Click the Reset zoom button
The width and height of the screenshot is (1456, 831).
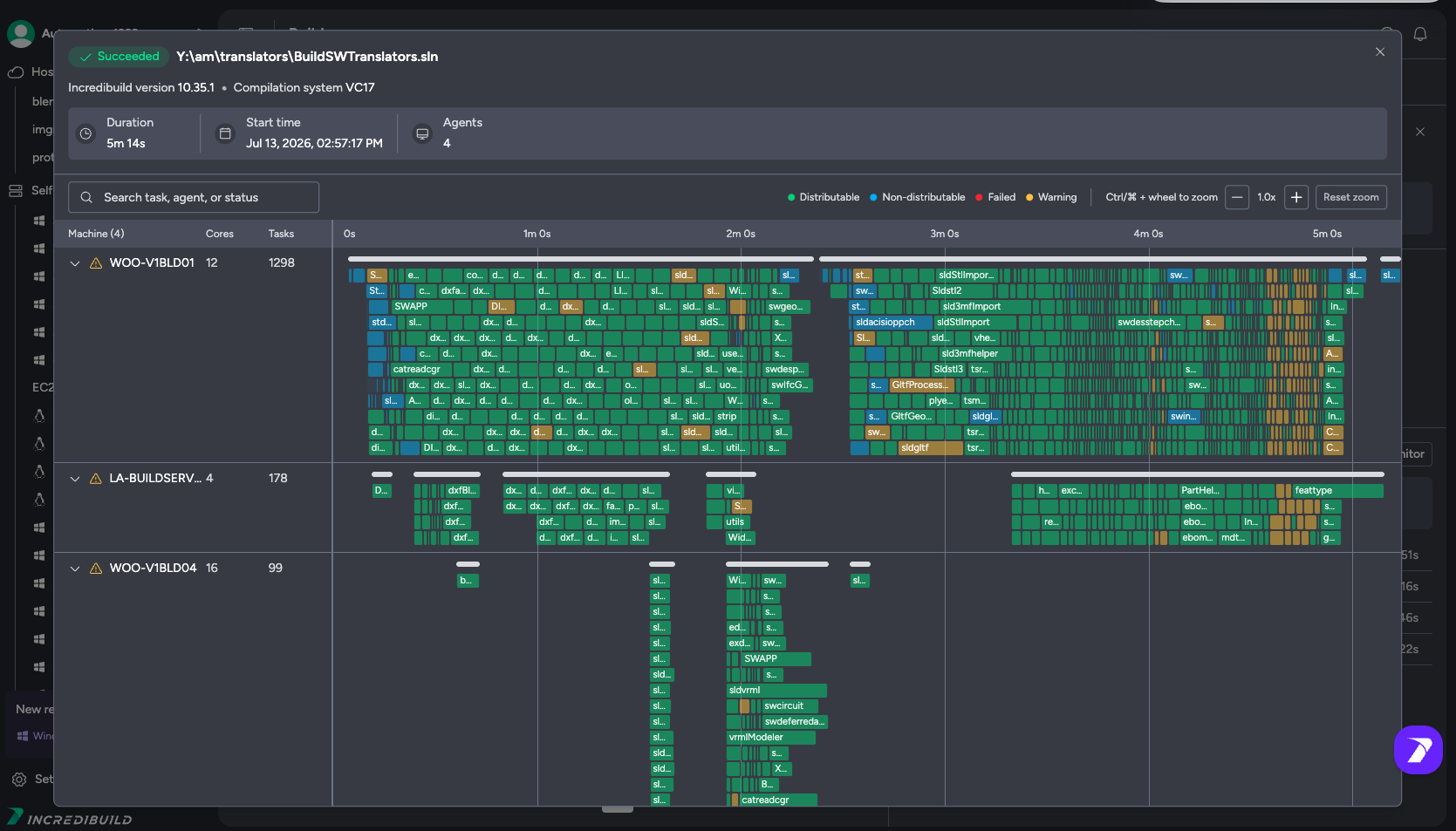tap(1350, 198)
